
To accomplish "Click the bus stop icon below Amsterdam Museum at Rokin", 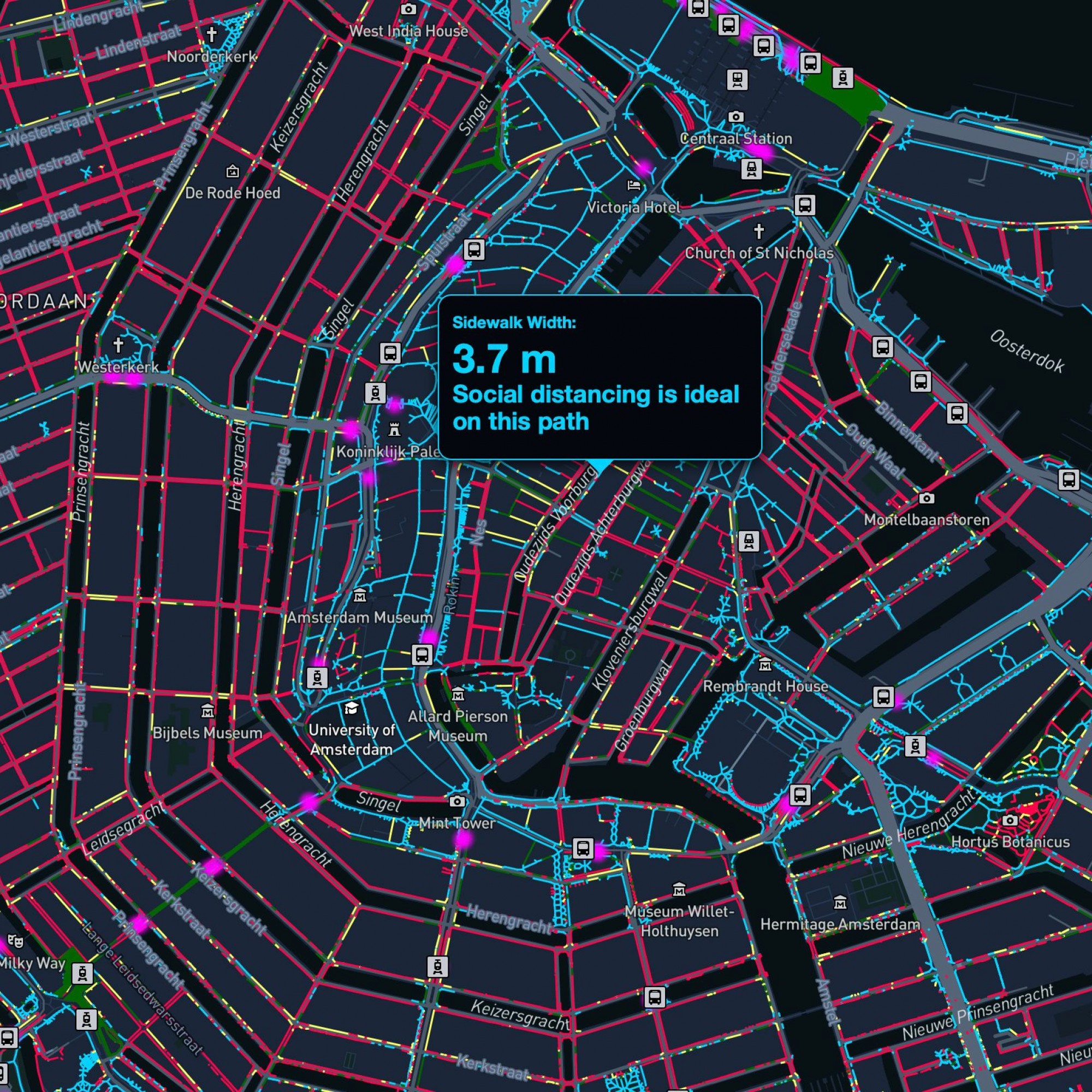I will click(422, 655).
